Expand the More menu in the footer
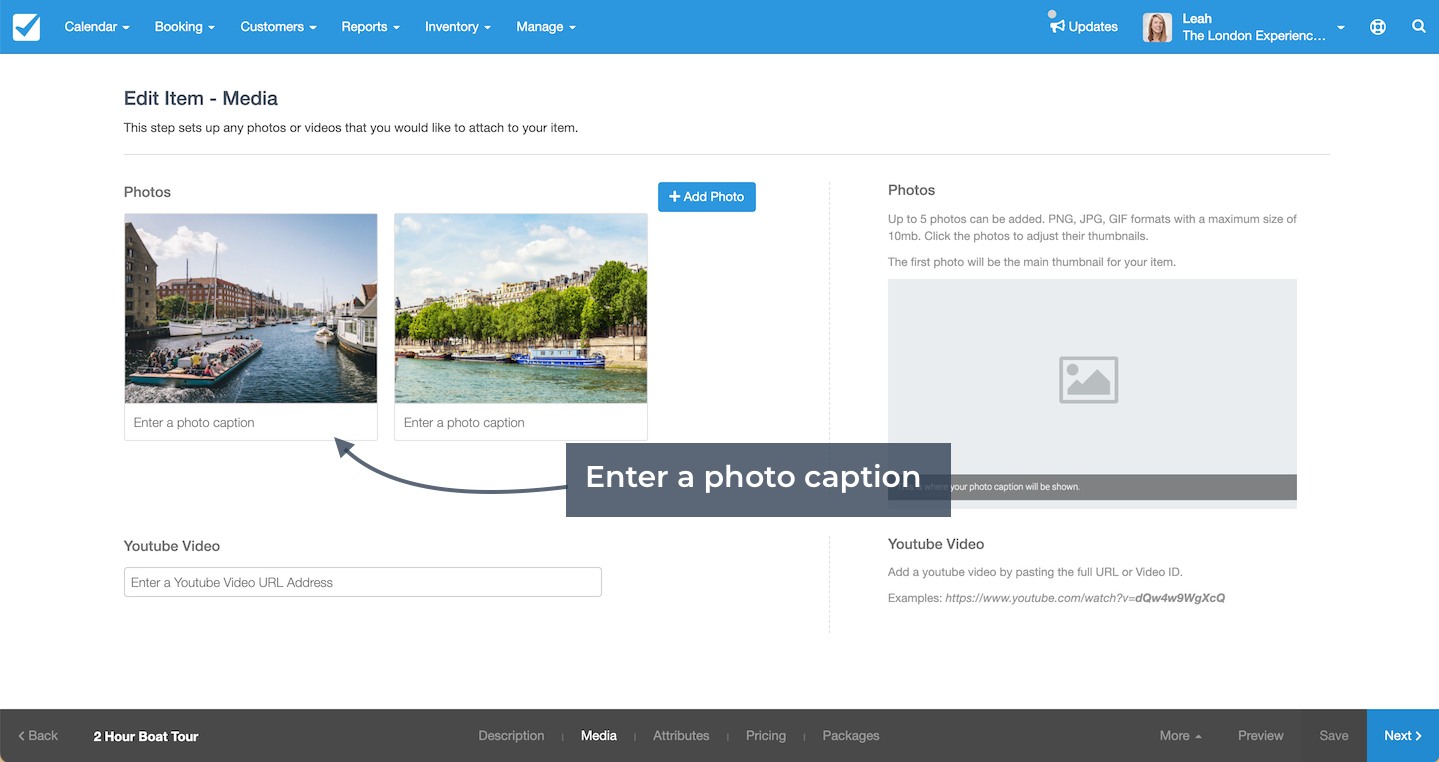 (1180, 736)
